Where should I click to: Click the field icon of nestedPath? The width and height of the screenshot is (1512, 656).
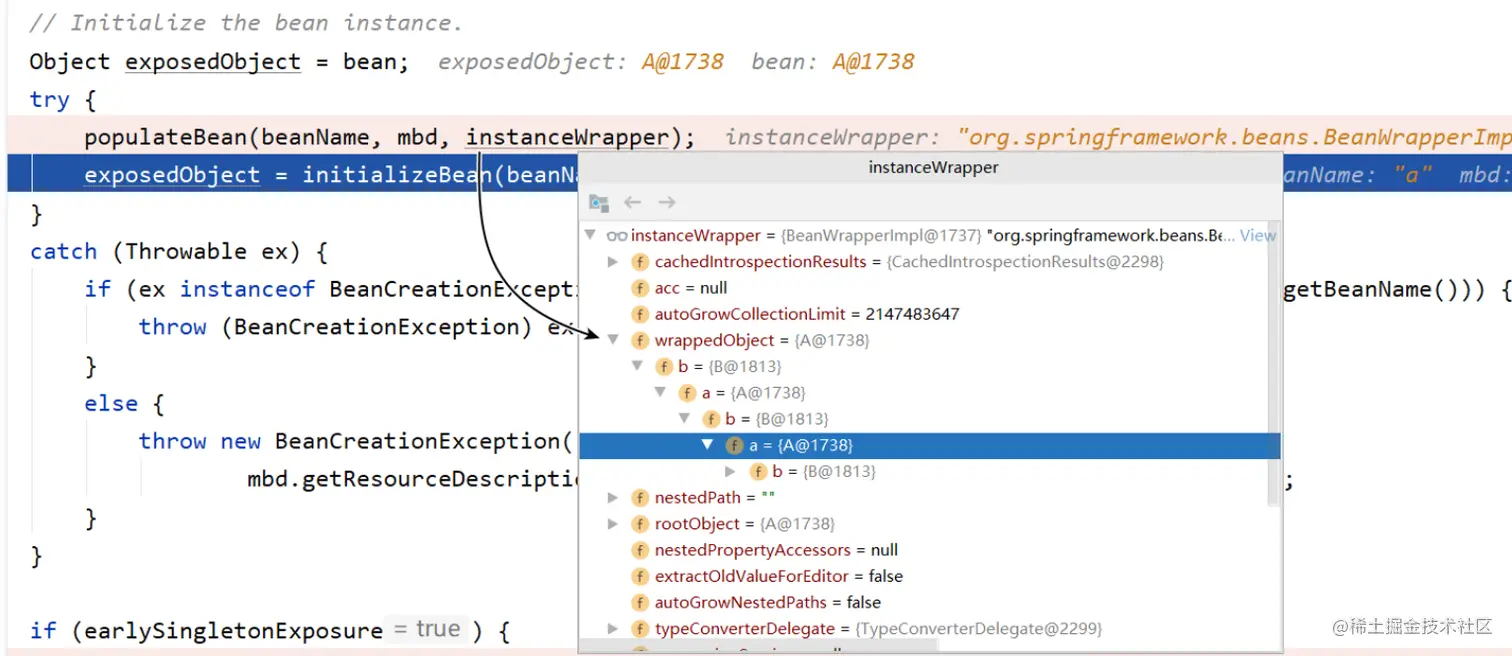tap(640, 498)
